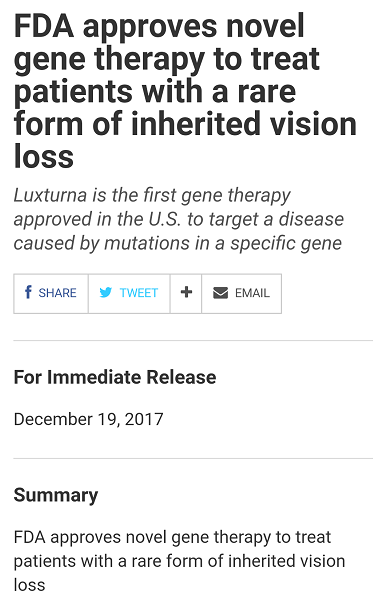Select the TWEET label text

click(x=139, y=292)
